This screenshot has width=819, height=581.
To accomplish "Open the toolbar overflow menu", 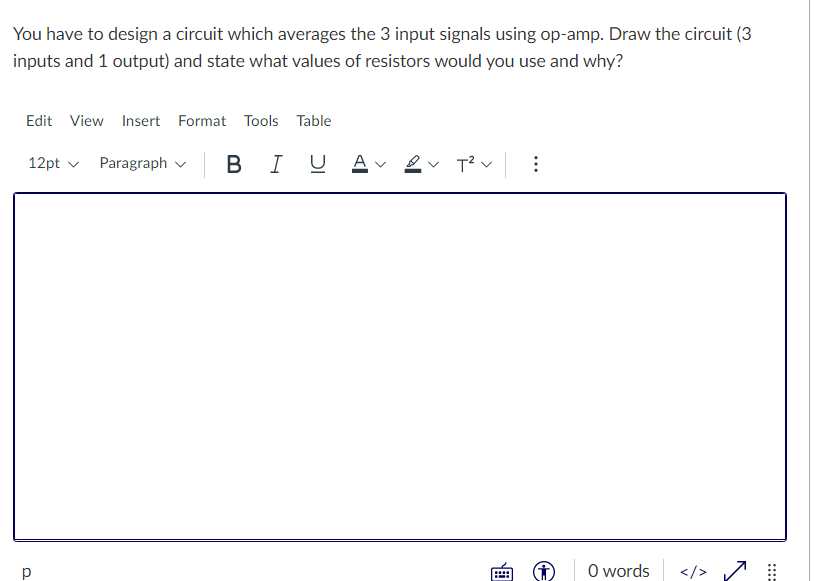I will [x=536, y=164].
